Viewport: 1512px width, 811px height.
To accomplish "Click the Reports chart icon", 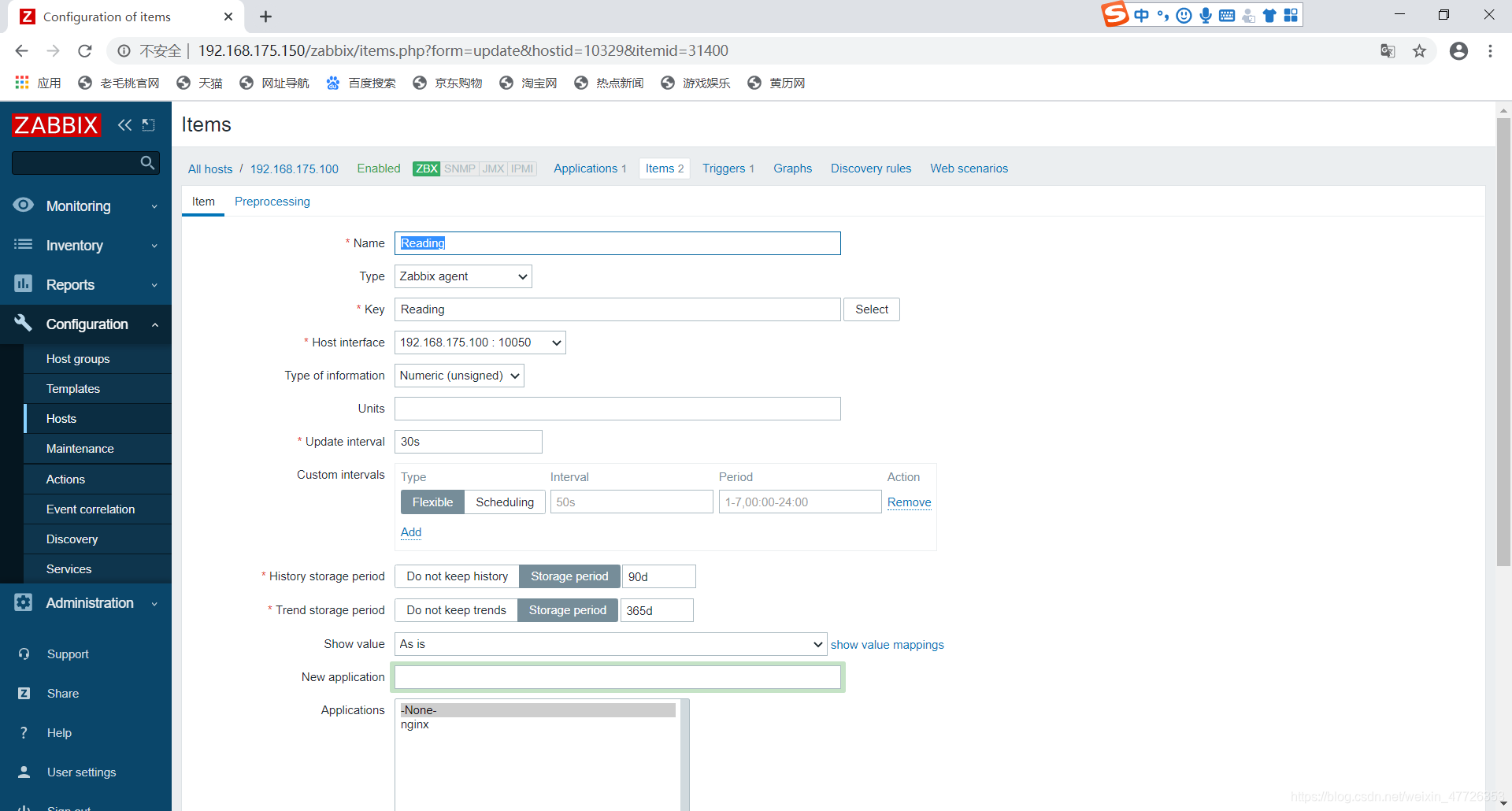I will (24, 284).
